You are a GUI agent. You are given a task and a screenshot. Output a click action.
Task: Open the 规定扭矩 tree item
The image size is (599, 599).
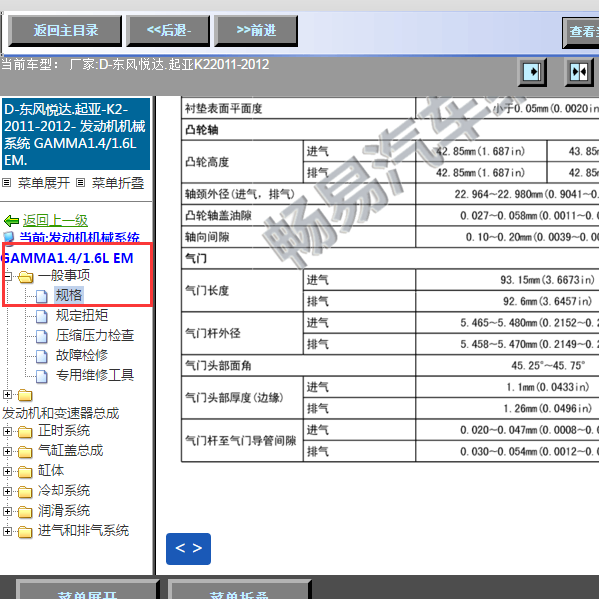[x=82, y=315]
